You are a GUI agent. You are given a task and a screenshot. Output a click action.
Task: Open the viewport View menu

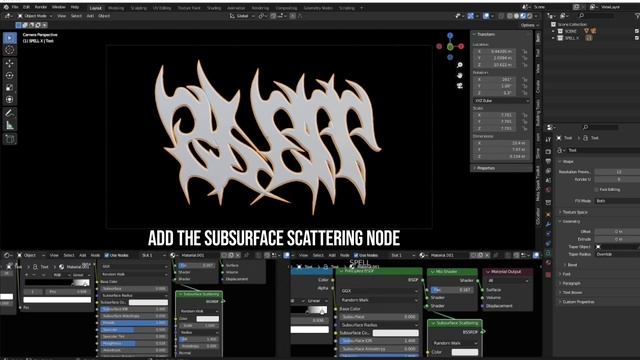(x=61, y=16)
